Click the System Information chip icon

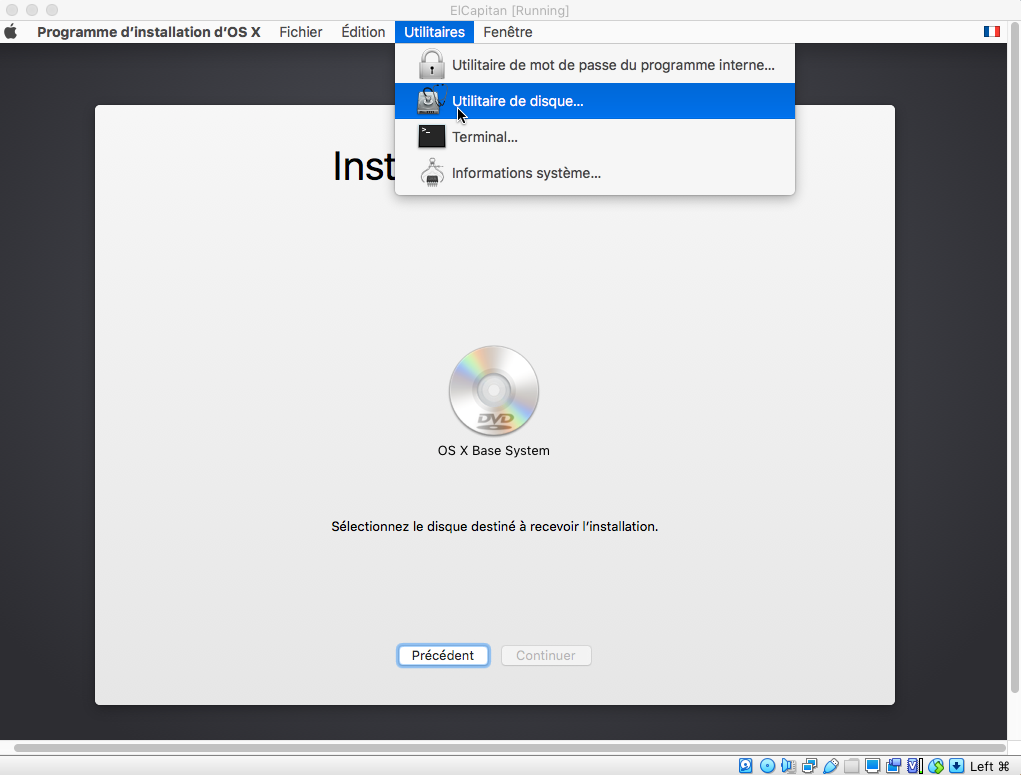tap(432, 173)
